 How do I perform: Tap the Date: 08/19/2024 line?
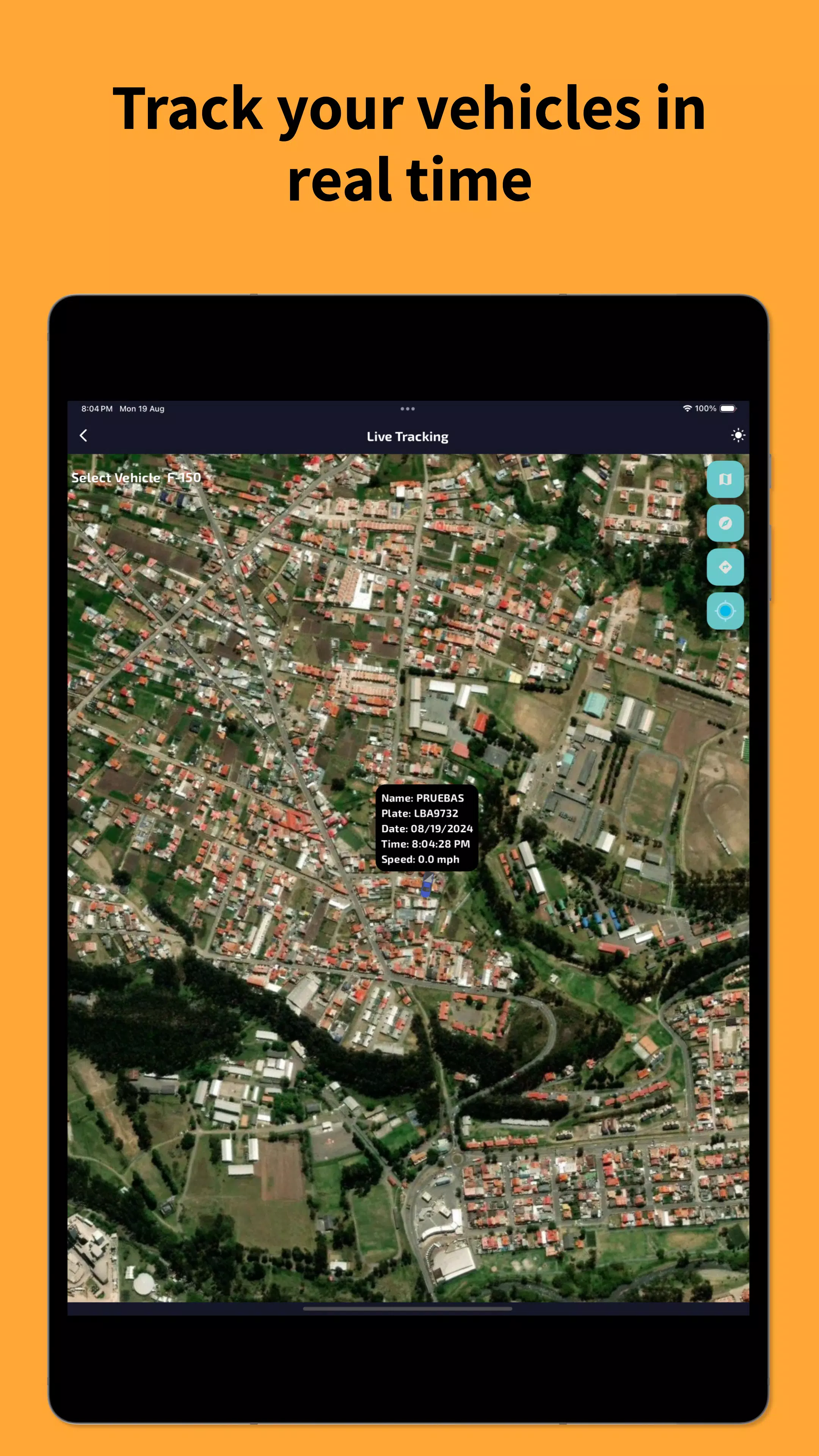point(427,828)
